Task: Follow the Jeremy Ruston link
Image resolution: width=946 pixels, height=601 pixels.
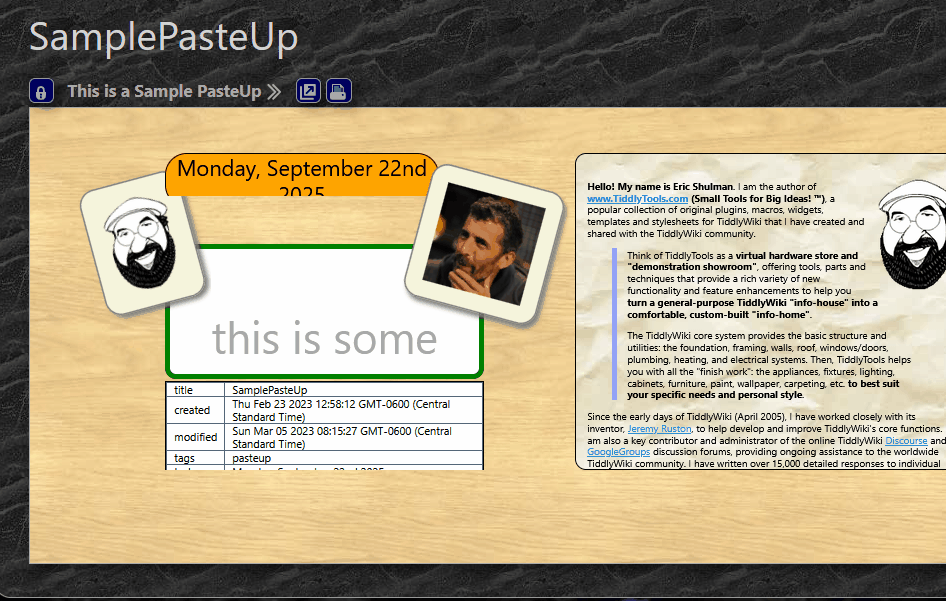Action: (660, 429)
